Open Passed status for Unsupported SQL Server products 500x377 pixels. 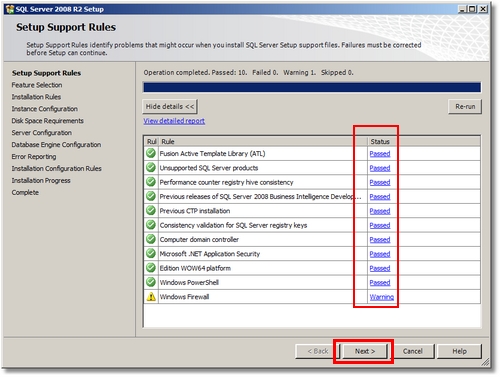pos(380,168)
